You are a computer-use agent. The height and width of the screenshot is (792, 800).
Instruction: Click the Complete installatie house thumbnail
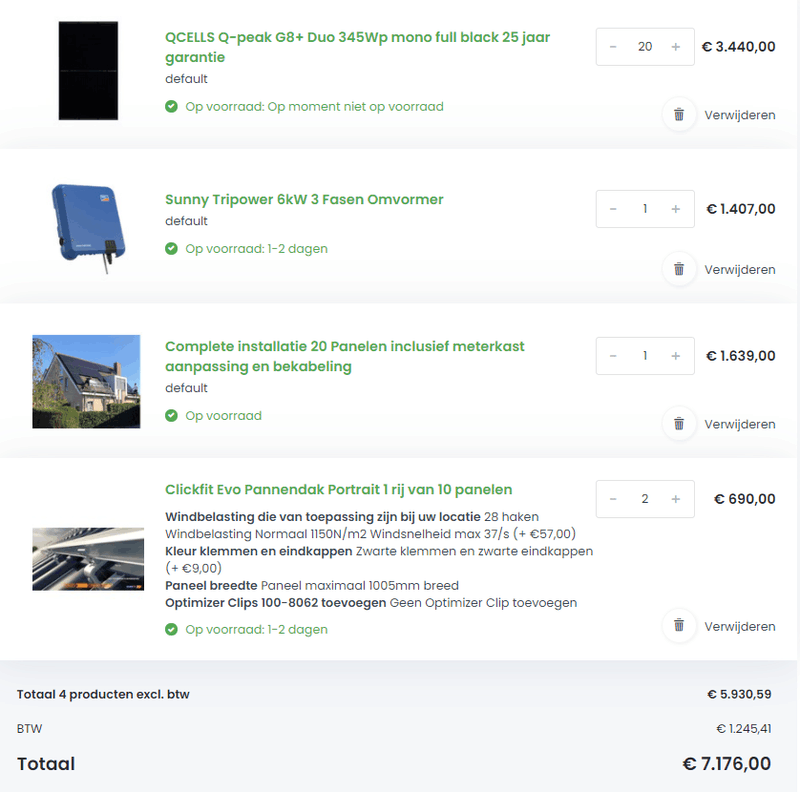(x=86, y=380)
